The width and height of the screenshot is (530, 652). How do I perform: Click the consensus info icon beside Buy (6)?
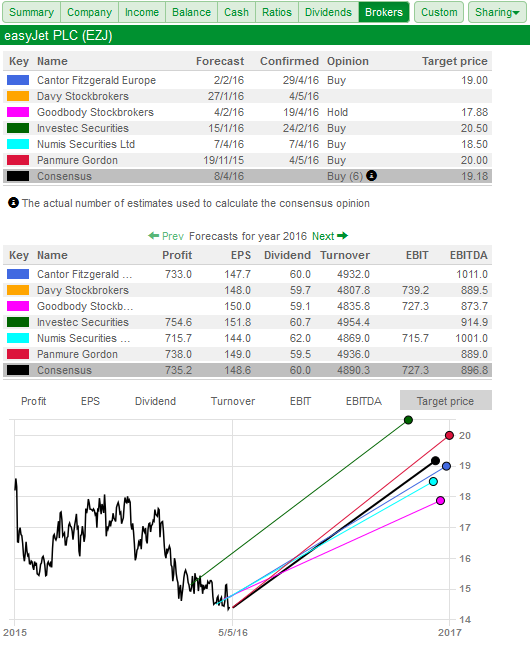click(371, 176)
